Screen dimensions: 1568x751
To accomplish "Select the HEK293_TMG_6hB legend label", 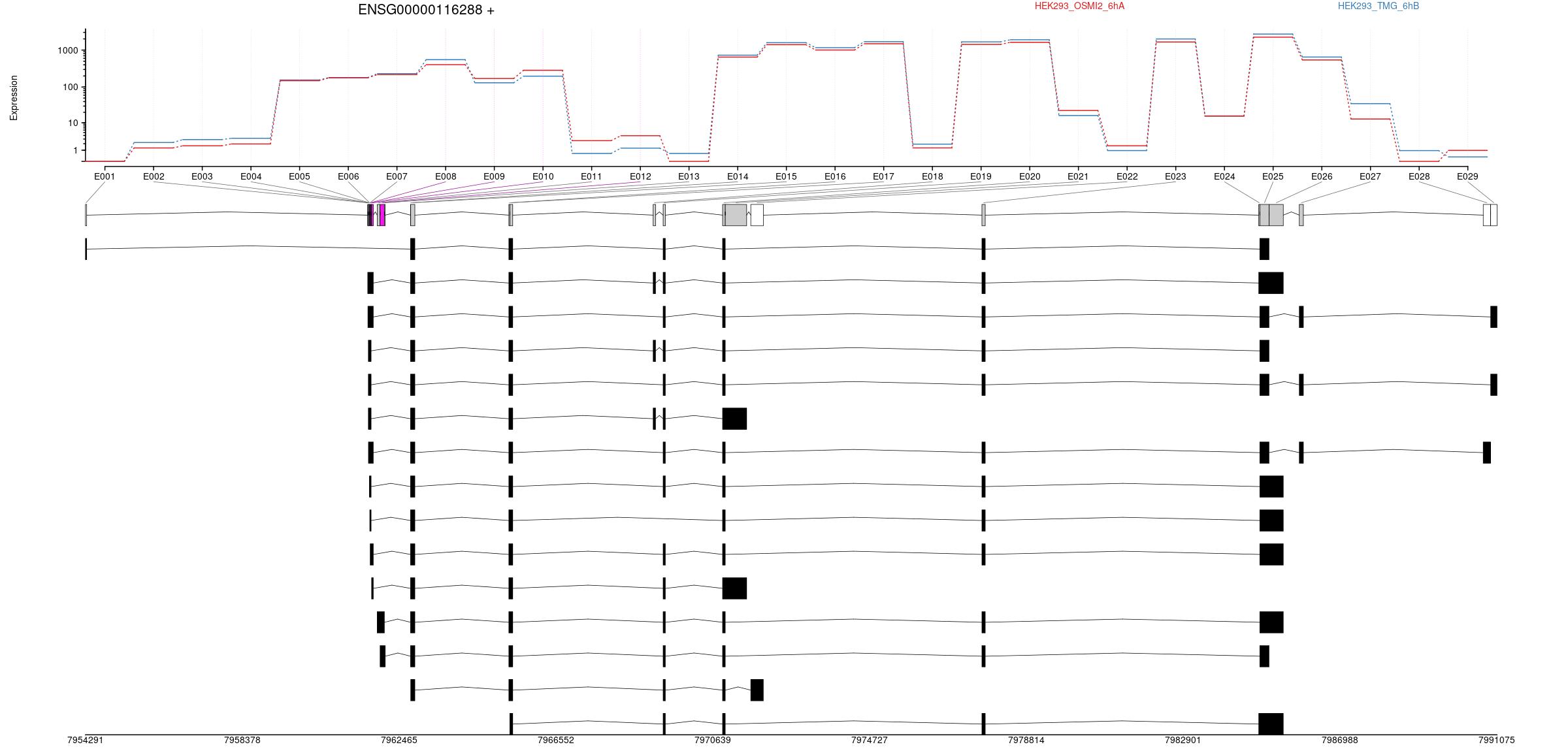I will (1378, 6).
